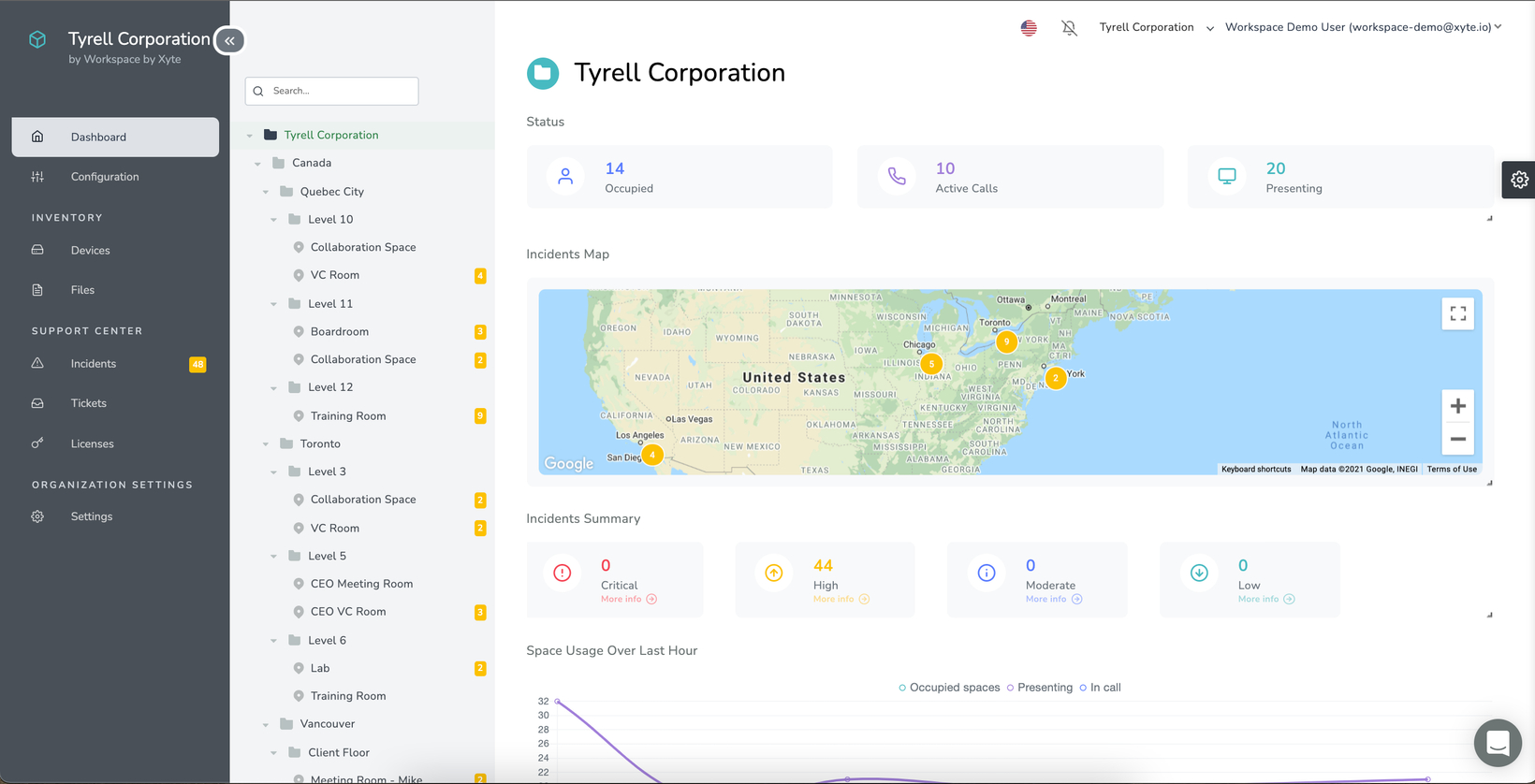Click the High incidents up-arrow icon

tap(774, 573)
